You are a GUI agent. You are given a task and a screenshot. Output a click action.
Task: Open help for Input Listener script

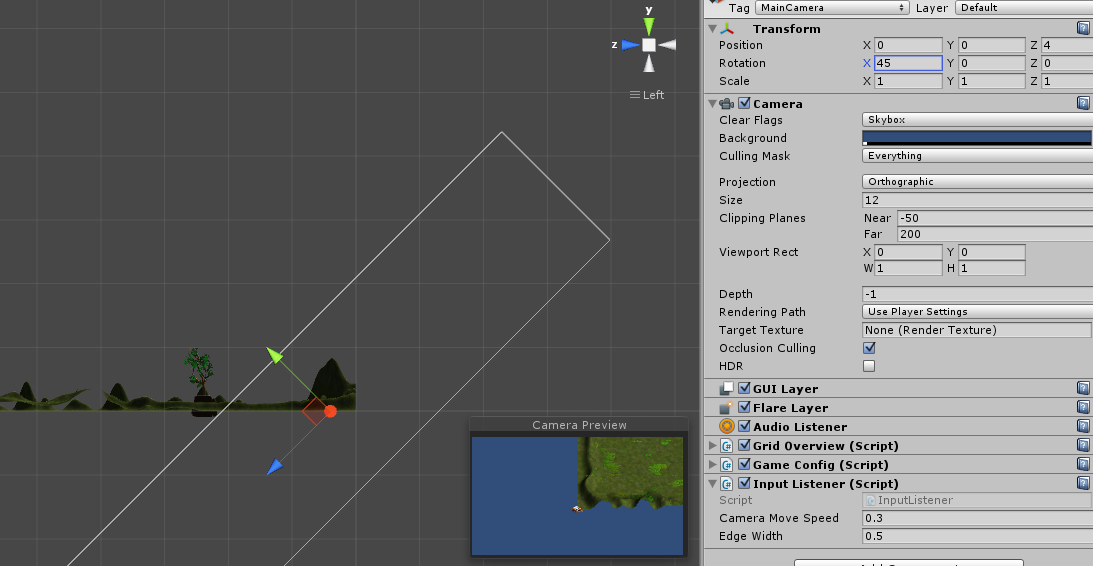(x=1083, y=483)
